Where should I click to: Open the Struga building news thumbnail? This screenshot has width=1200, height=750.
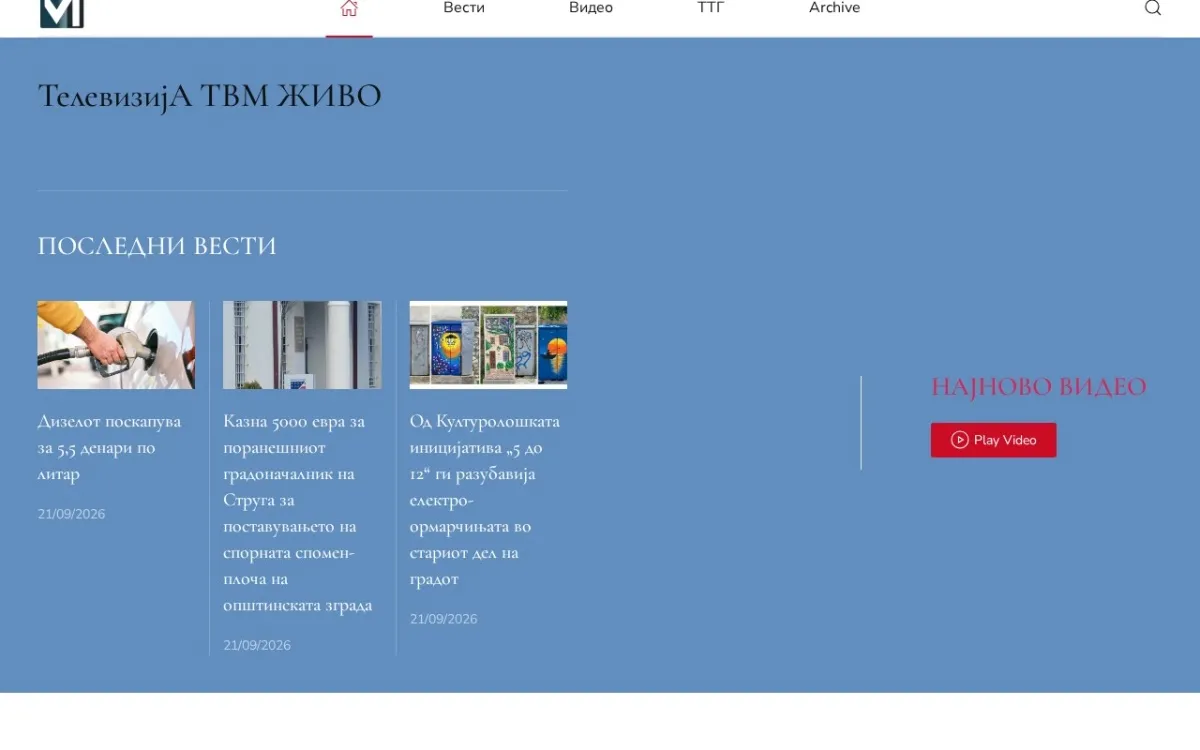click(x=302, y=345)
